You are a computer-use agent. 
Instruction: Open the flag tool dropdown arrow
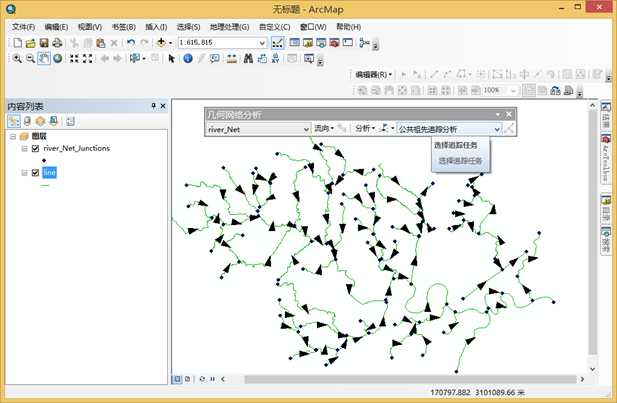(x=392, y=128)
